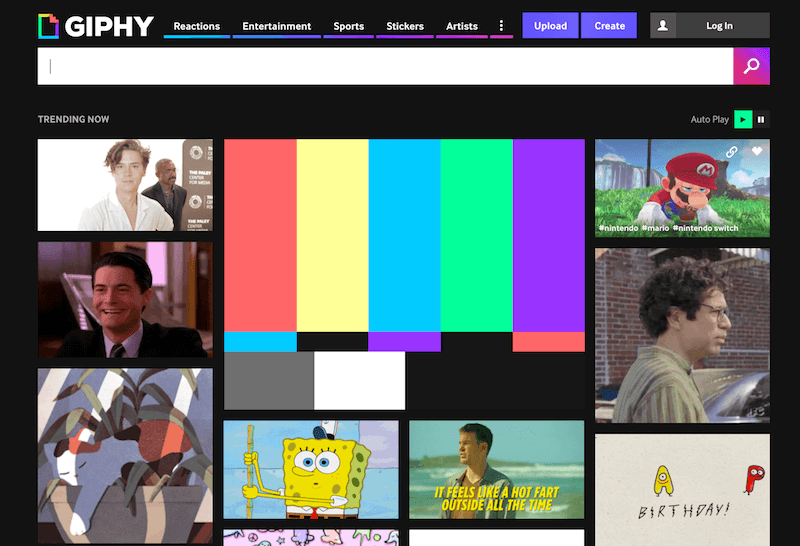Screen dimensions: 800x546
Task: Favorite the Mario GIF with the heart icon
Action: click(x=757, y=151)
